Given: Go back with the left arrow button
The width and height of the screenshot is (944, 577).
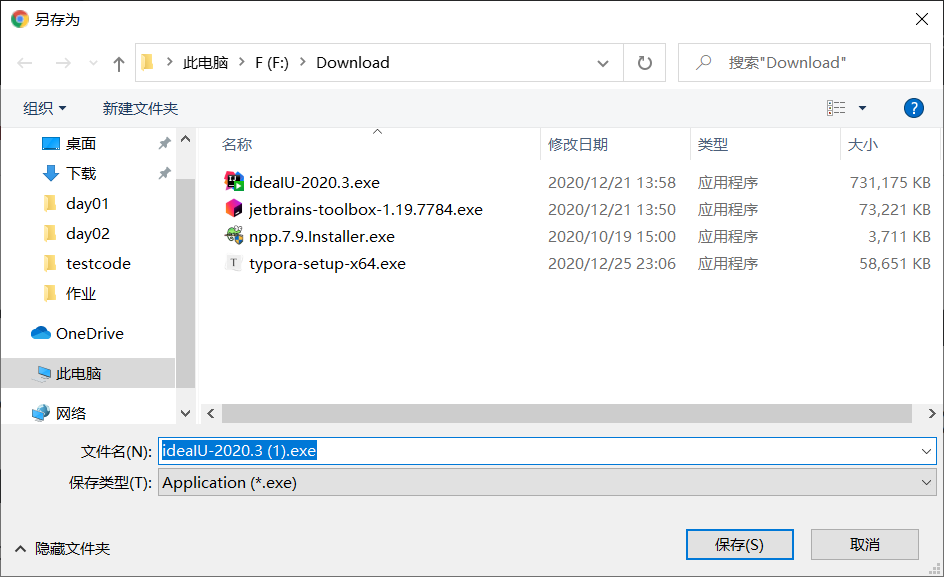Looking at the screenshot, I should (x=25, y=63).
